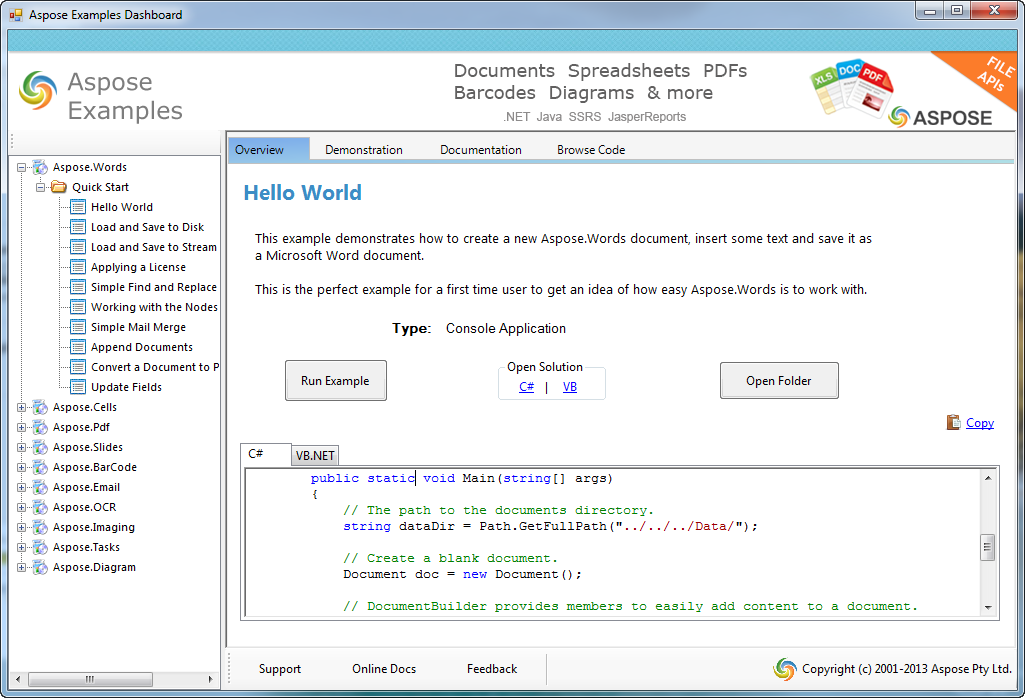Viewport: 1025px width, 698px height.
Task: Open the VB solution link
Action: coord(570,387)
